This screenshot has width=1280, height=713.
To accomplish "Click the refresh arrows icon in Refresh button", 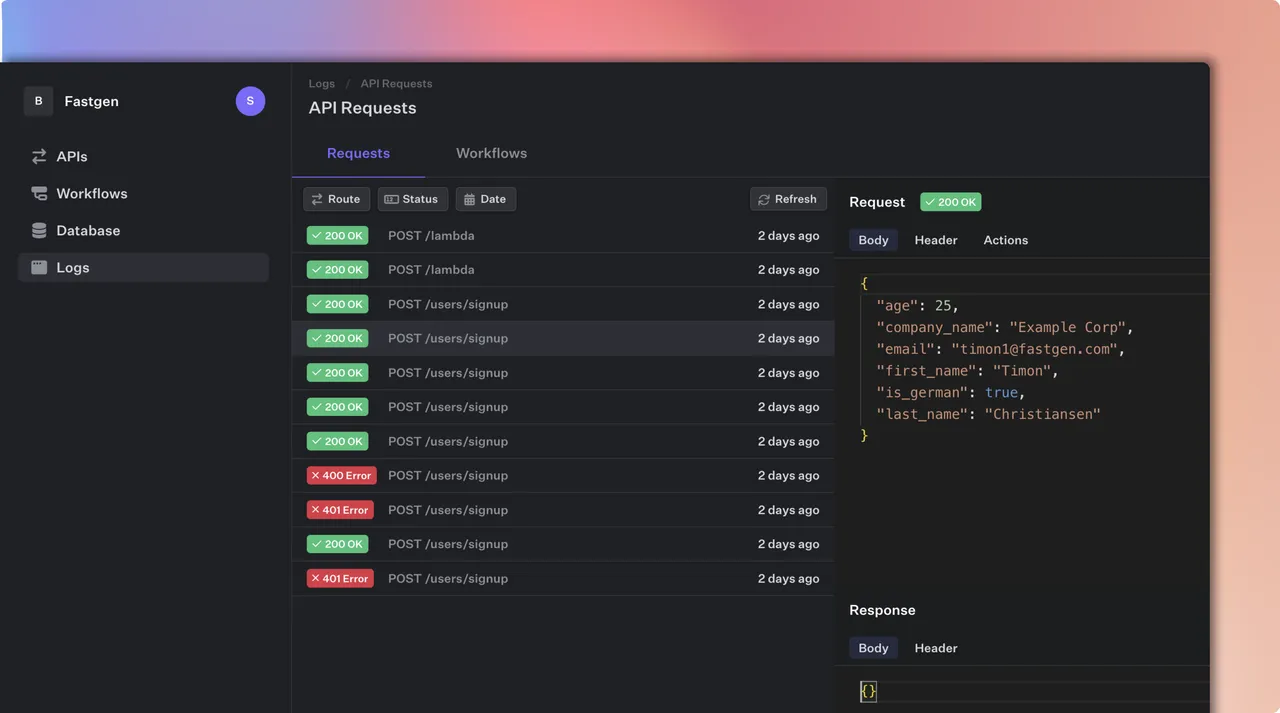I will (765, 199).
